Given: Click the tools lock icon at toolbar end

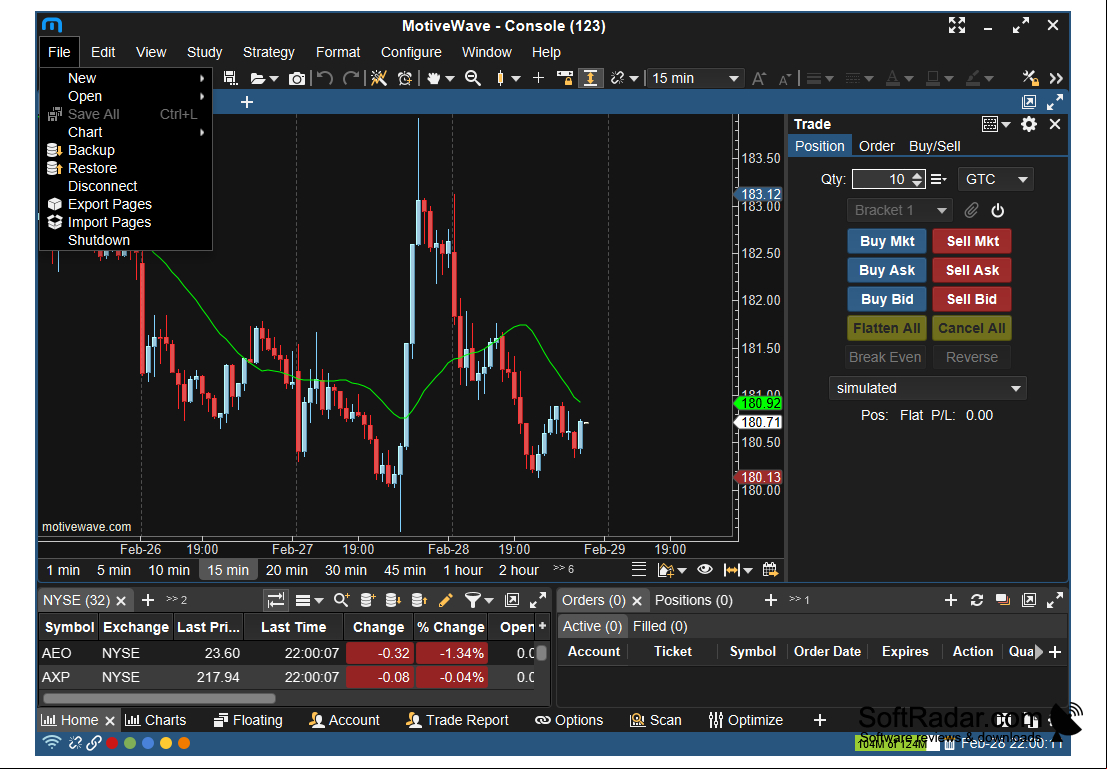Looking at the screenshot, I should tap(1030, 78).
